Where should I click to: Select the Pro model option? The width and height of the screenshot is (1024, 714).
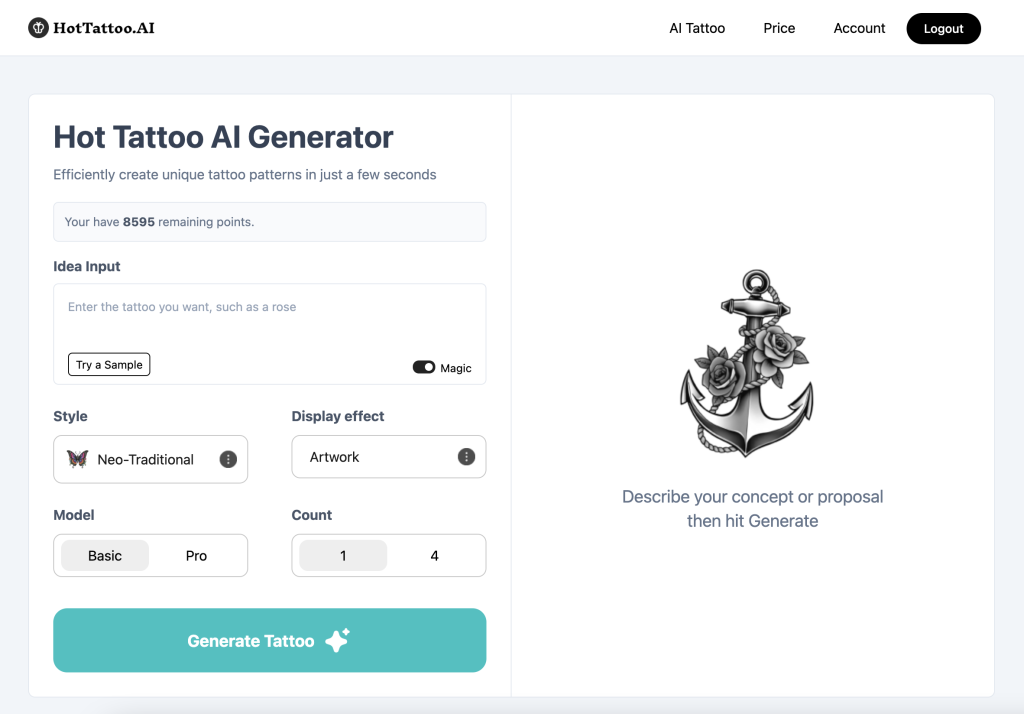click(x=196, y=556)
